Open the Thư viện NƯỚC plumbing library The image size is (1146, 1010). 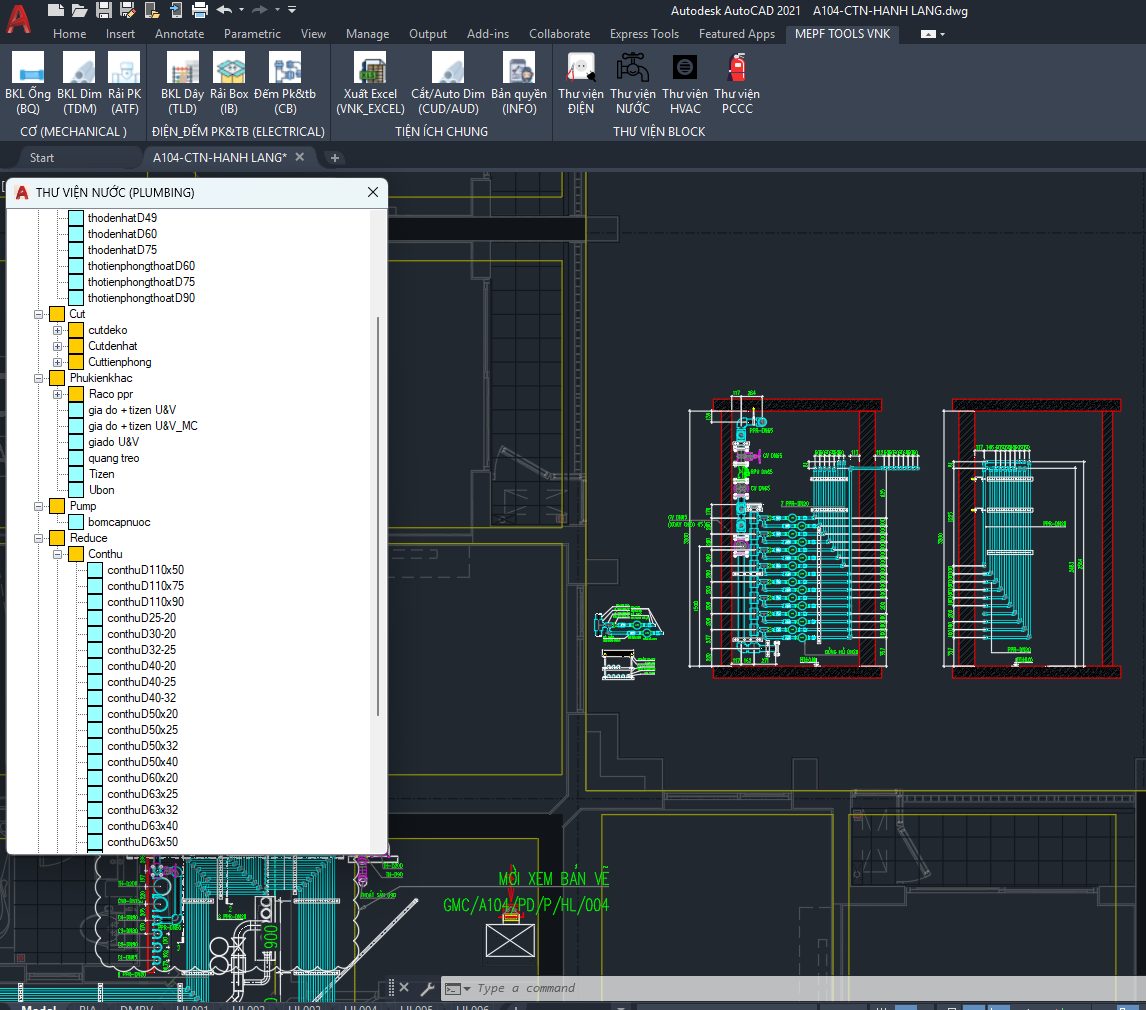click(x=633, y=69)
